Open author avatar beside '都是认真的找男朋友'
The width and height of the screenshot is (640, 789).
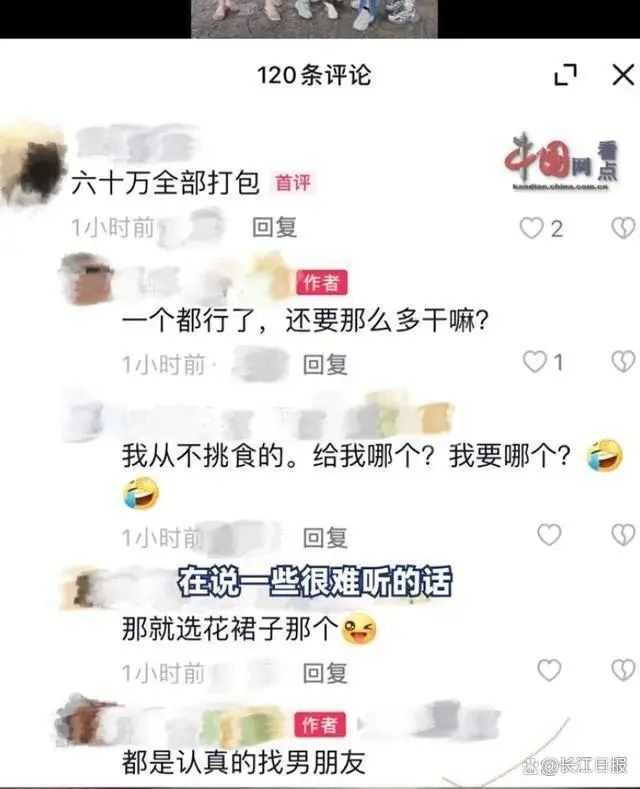83,721
